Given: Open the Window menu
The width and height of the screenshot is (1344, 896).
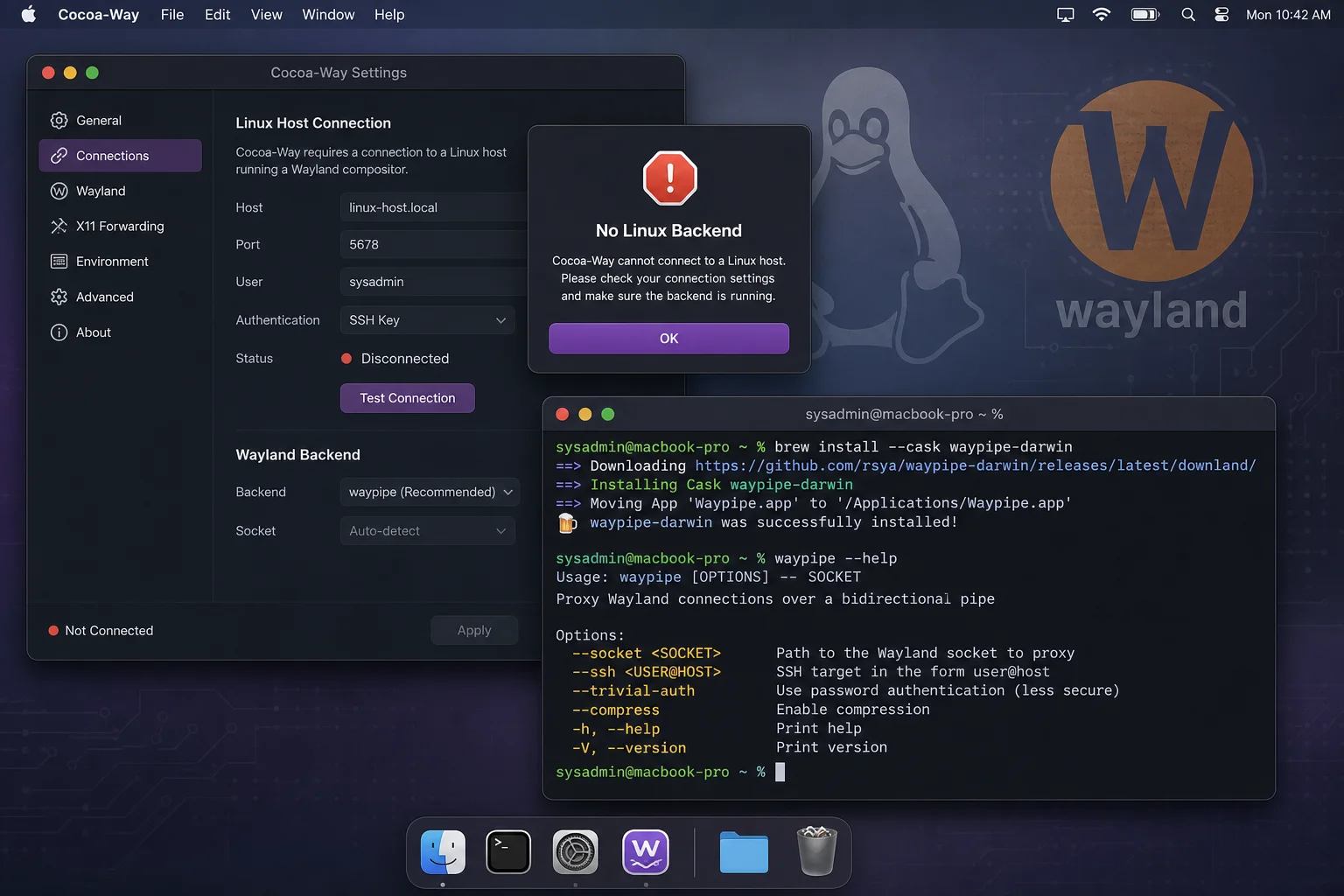Looking at the screenshot, I should click(x=328, y=14).
